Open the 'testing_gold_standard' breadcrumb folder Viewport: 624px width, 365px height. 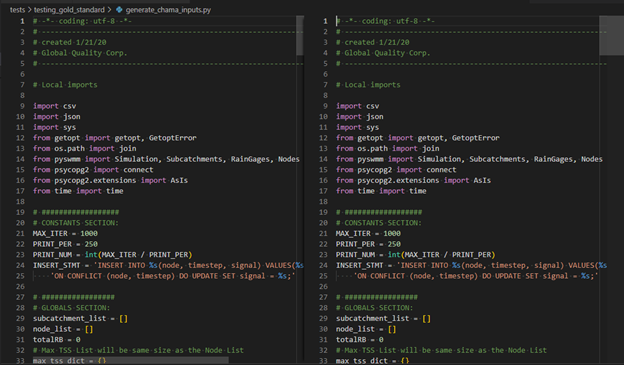[69, 10]
